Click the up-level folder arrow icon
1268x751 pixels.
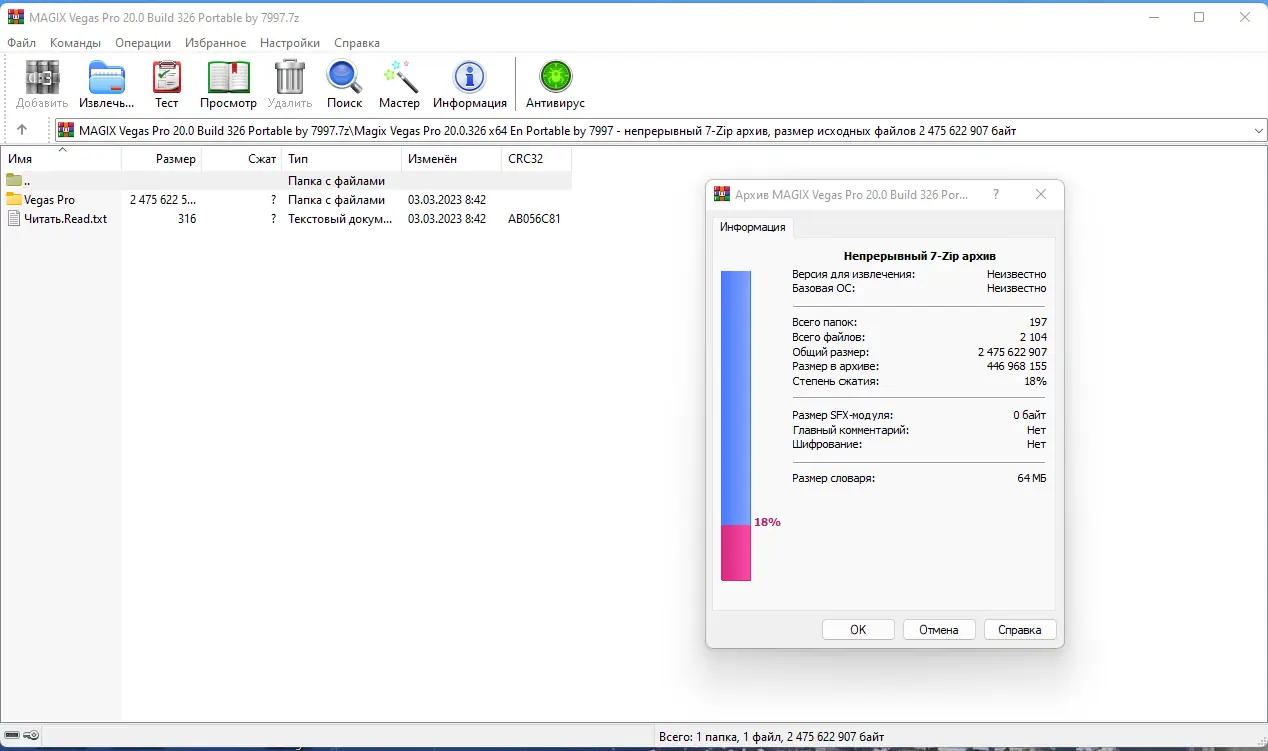point(21,129)
